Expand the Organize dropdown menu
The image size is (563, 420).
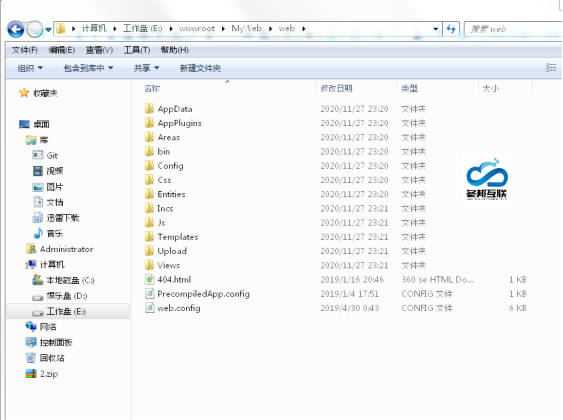click(x=30, y=68)
